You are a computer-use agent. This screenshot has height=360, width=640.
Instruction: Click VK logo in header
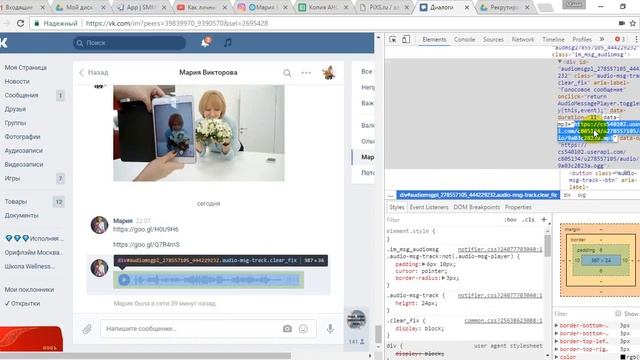4,42
